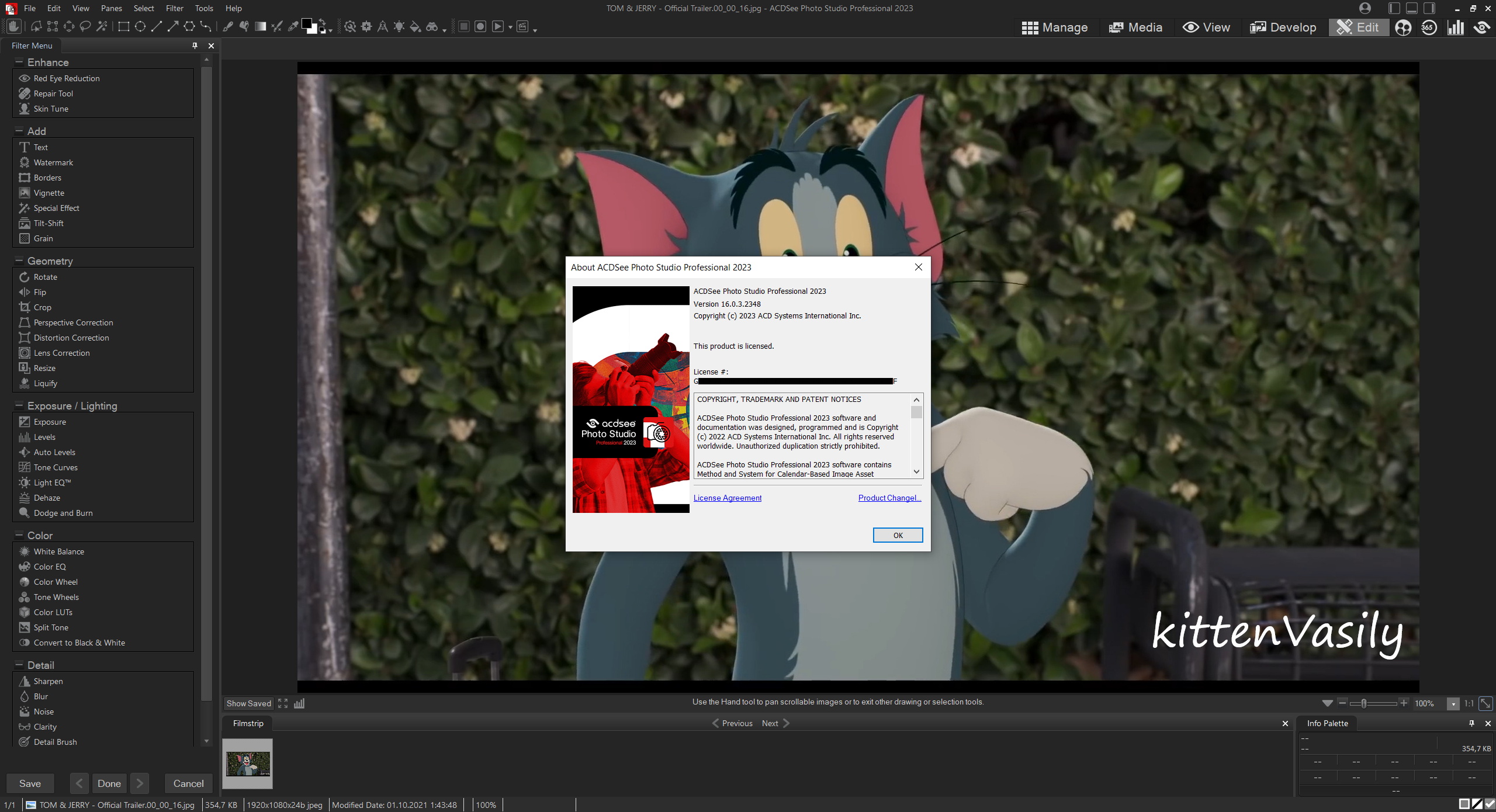Toggle Show Saved image view
Viewport: 1496px width, 812px height.
tap(248, 703)
